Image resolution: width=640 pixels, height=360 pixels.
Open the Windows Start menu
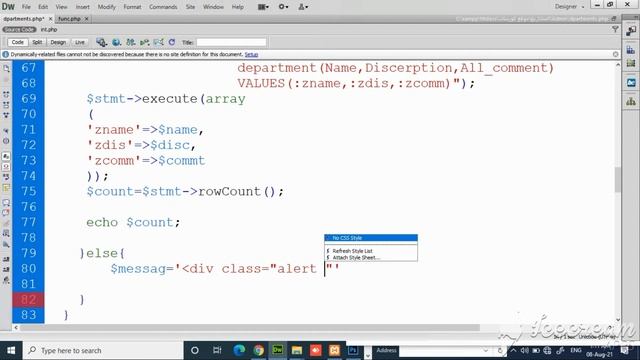point(11,350)
